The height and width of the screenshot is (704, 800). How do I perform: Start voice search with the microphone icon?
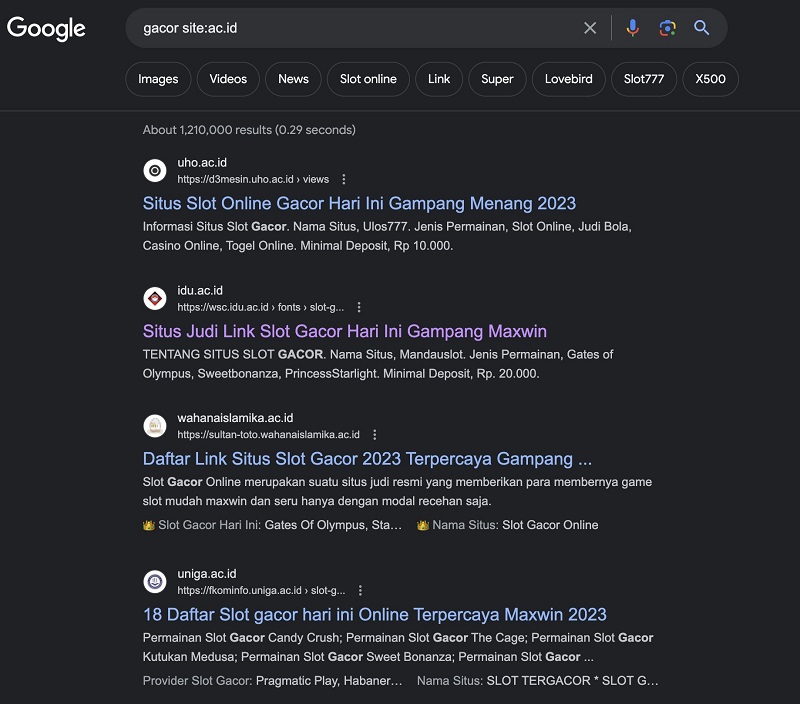pos(633,28)
